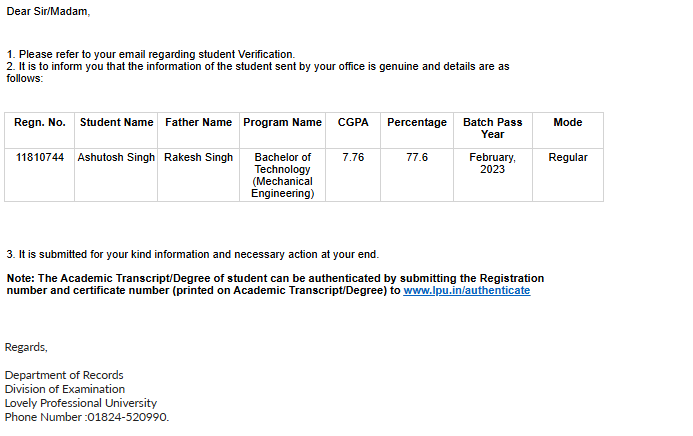Click the Student Name column header
The height and width of the screenshot is (436, 693).
coord(117,123)
